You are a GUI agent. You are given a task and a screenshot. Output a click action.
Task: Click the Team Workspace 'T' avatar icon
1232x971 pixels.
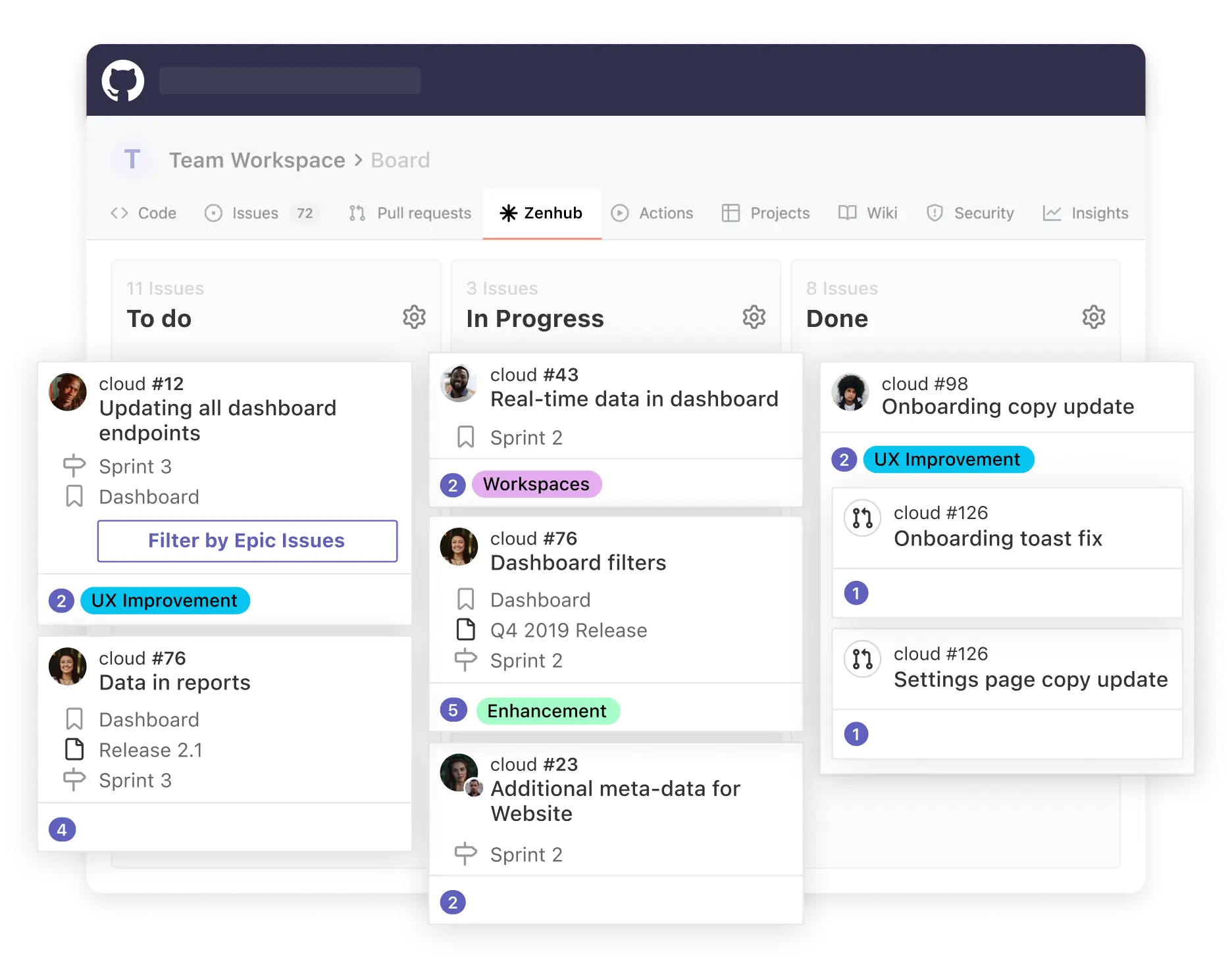(x=132, y=160)
